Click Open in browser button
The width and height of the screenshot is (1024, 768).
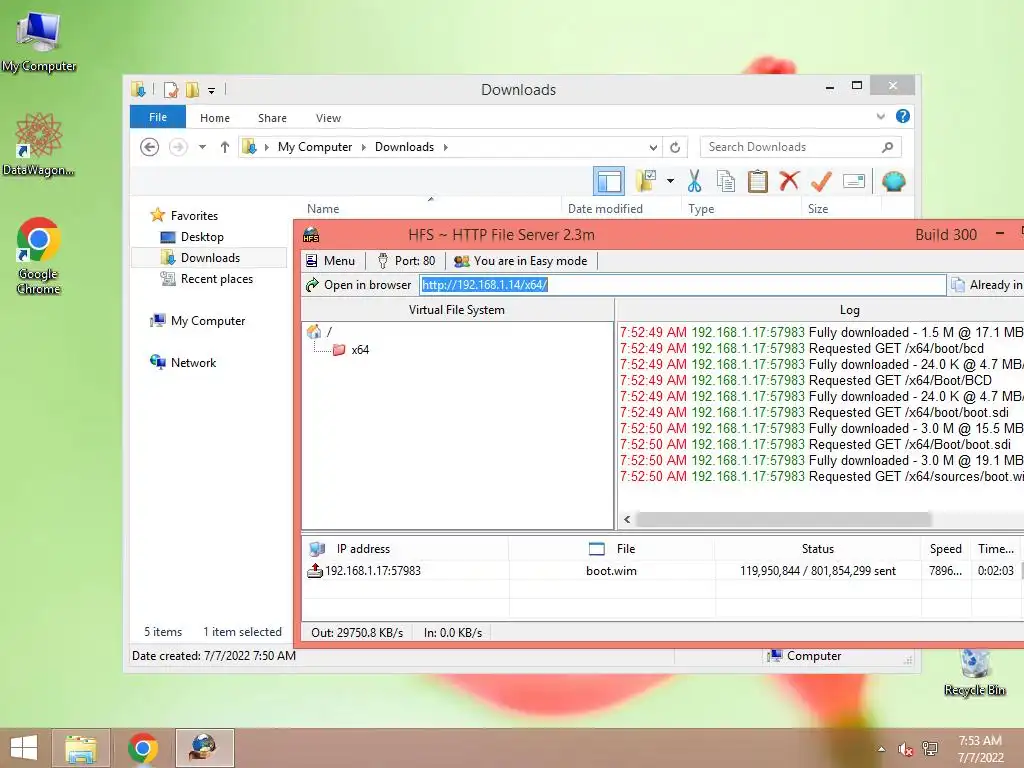coord(359,285)
